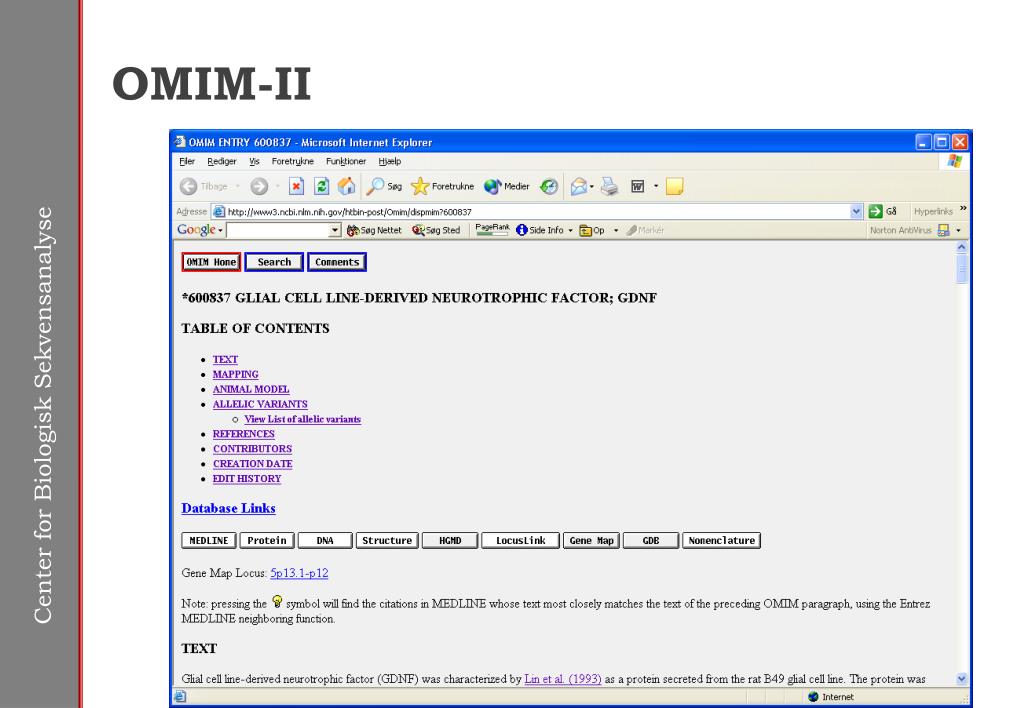Open the Database Links heading link
This screenshot has width=1023, height=708.
click(228, 508)
